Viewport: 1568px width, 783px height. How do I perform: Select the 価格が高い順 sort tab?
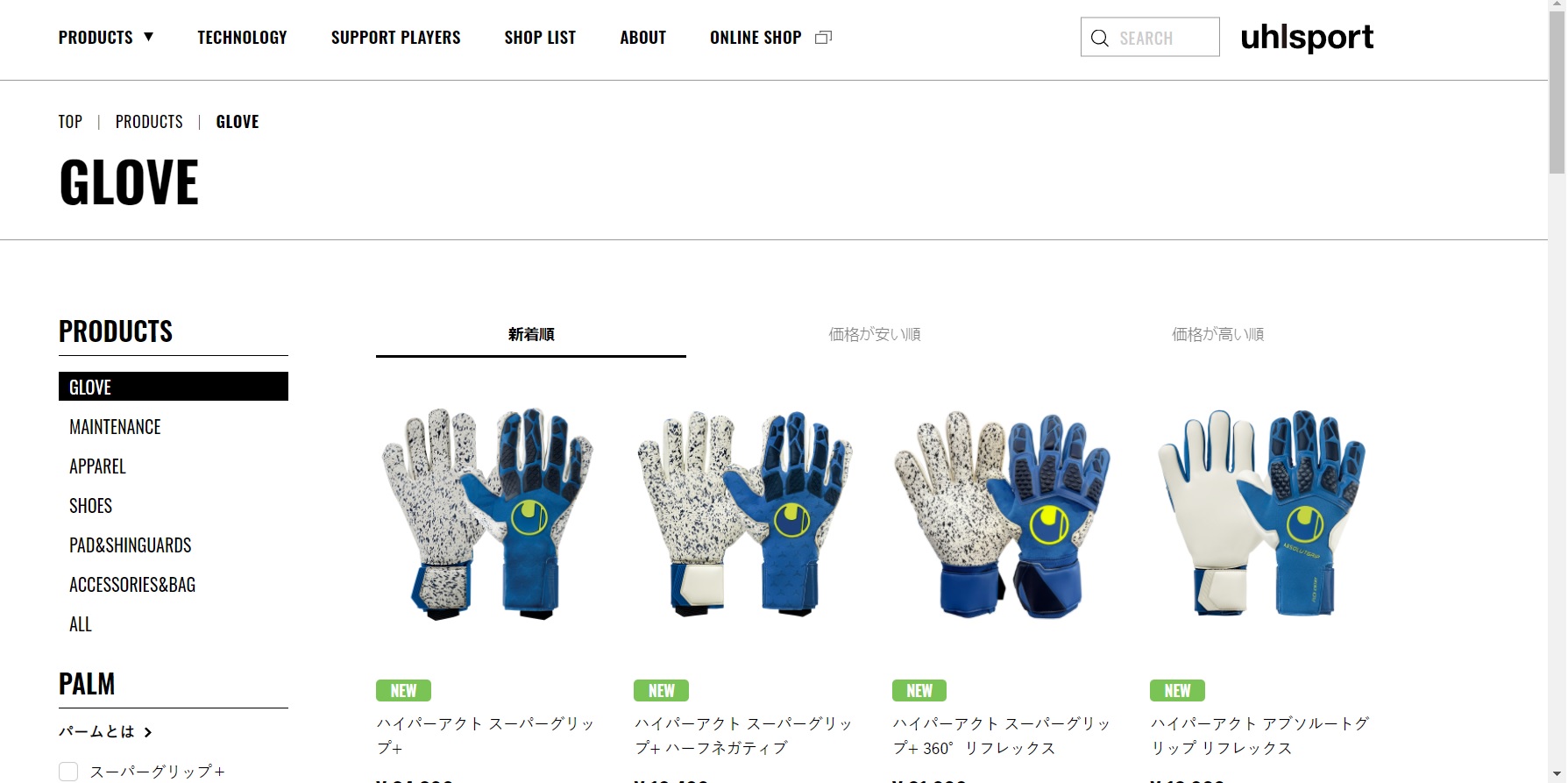pos(1217,334)
